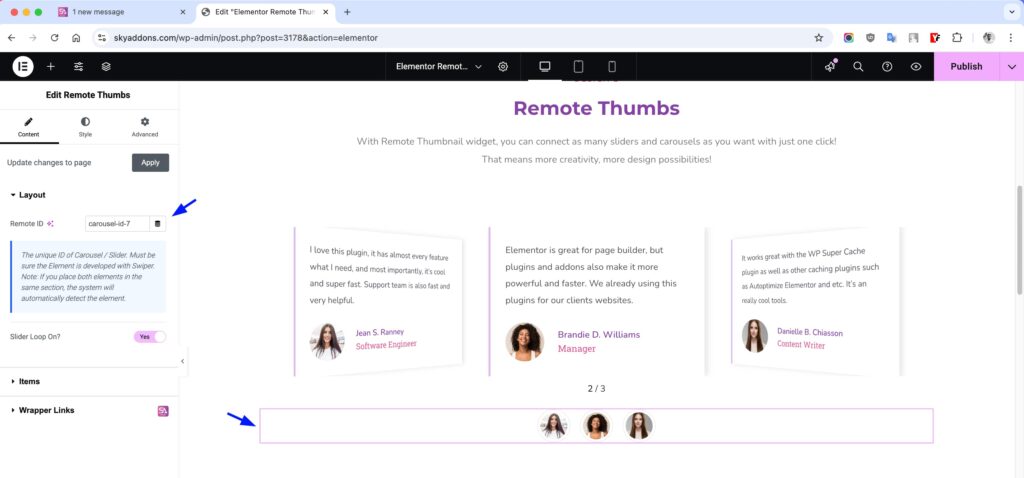
Task: Select the Edit Elementor Remote Thumbs browser tab
Action: click(x=265, y=12)
